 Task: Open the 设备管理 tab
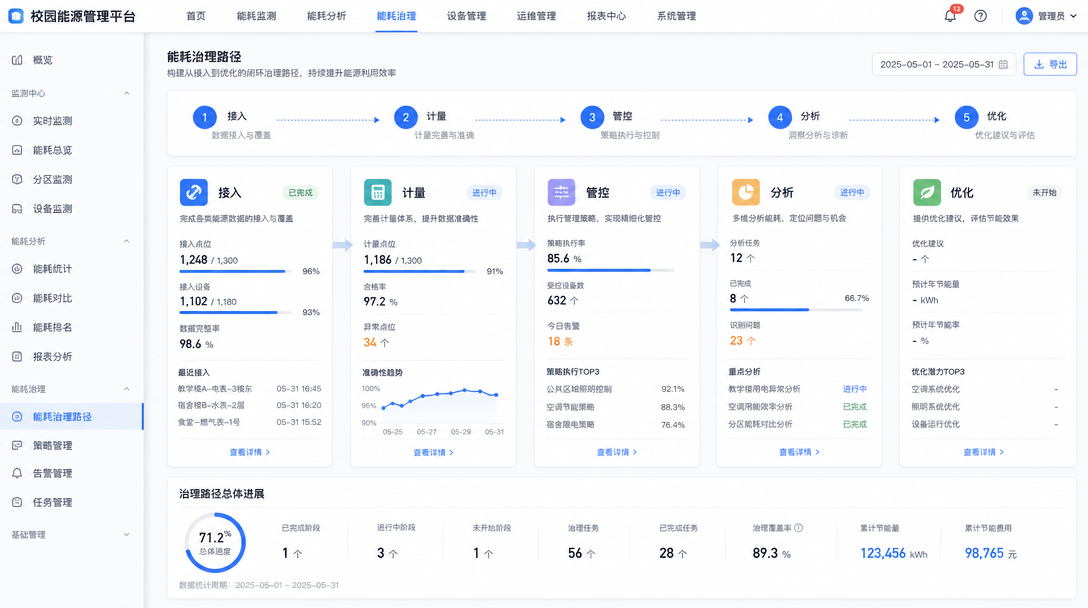466,16
